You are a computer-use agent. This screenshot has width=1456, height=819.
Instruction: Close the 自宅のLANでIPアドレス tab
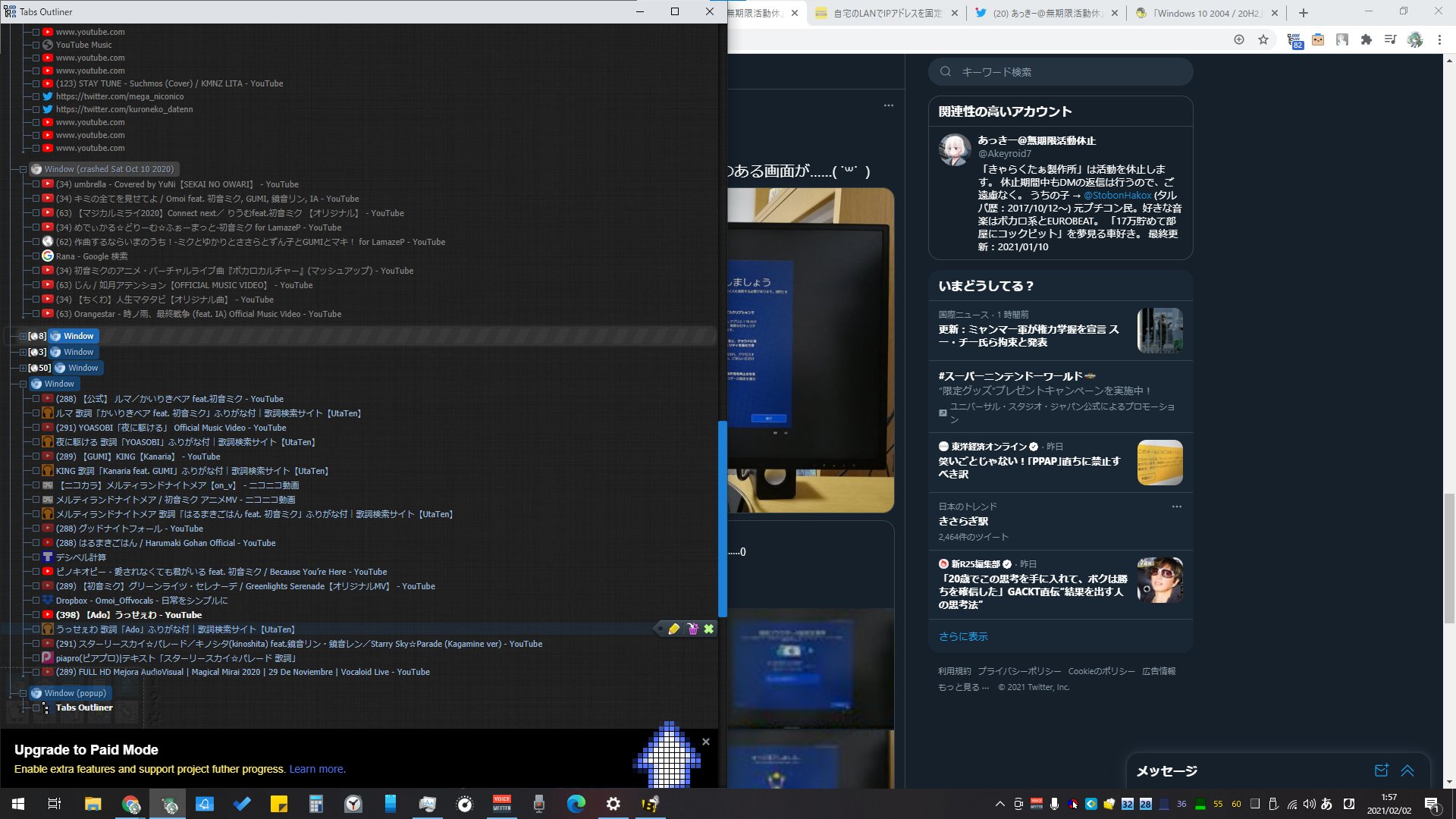(955, 13)
